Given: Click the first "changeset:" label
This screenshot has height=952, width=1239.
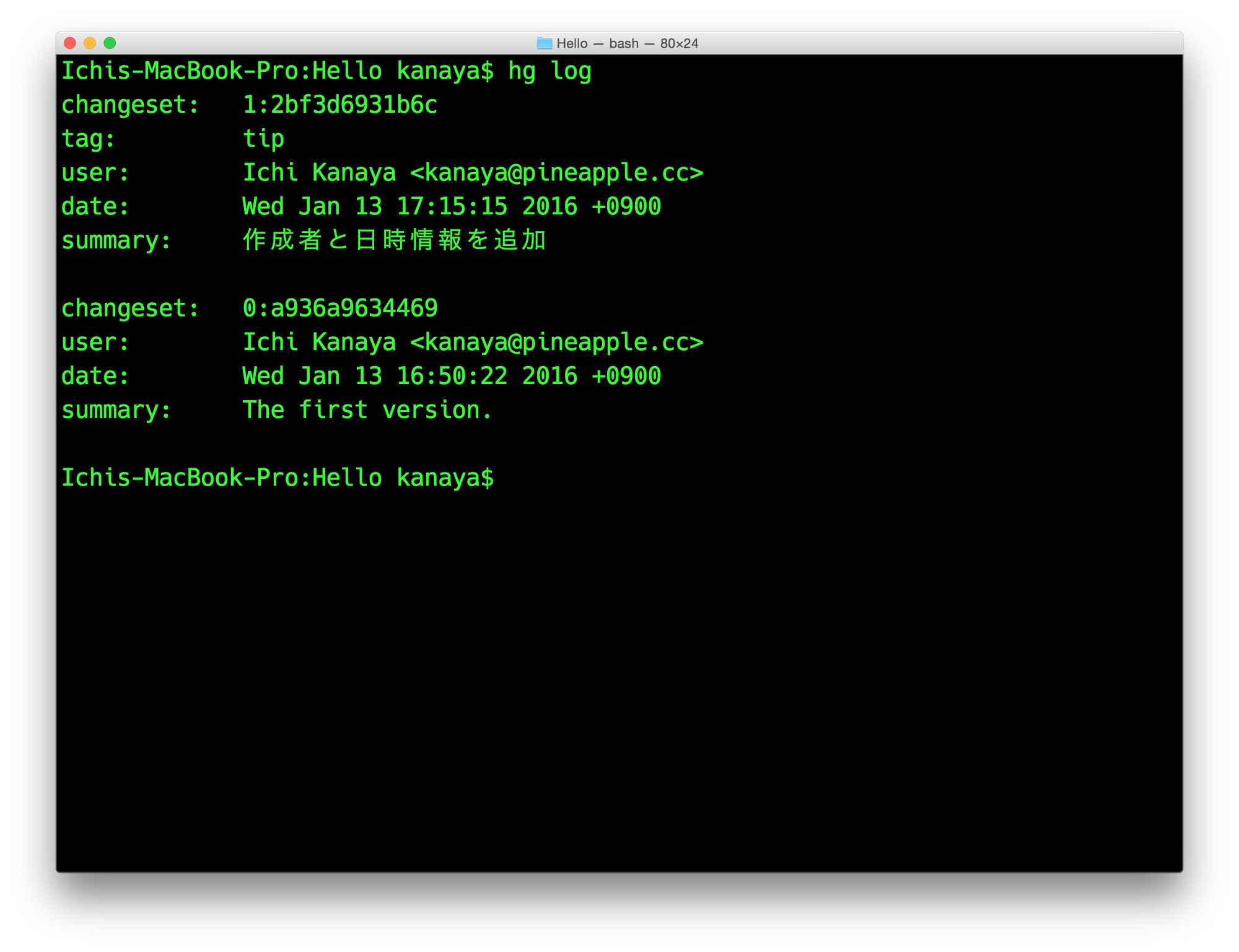Looking at the screenshot, I should point(130,105).
